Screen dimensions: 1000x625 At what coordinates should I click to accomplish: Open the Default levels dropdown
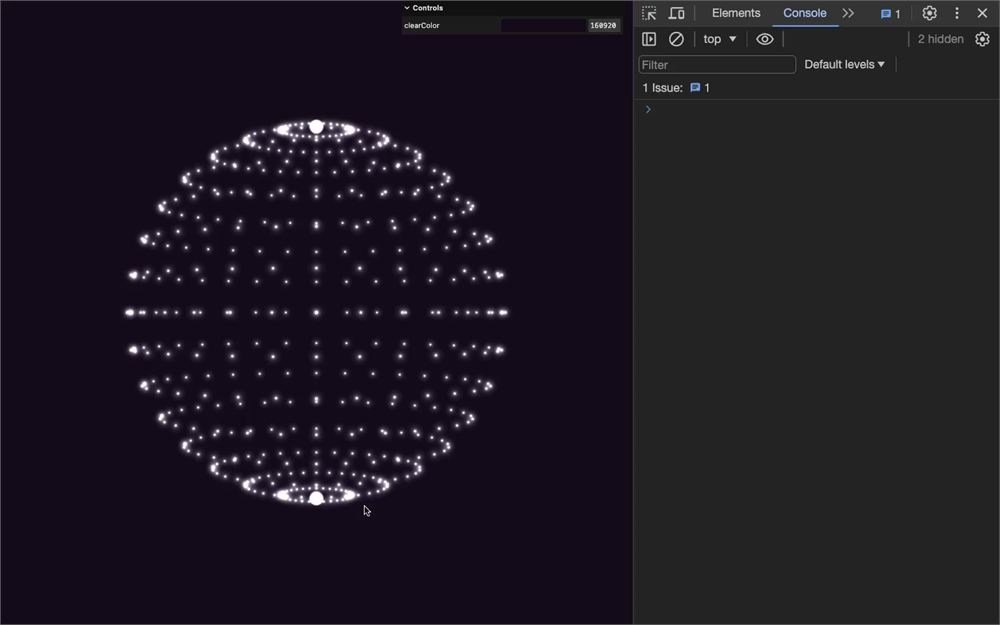(844, 64)
